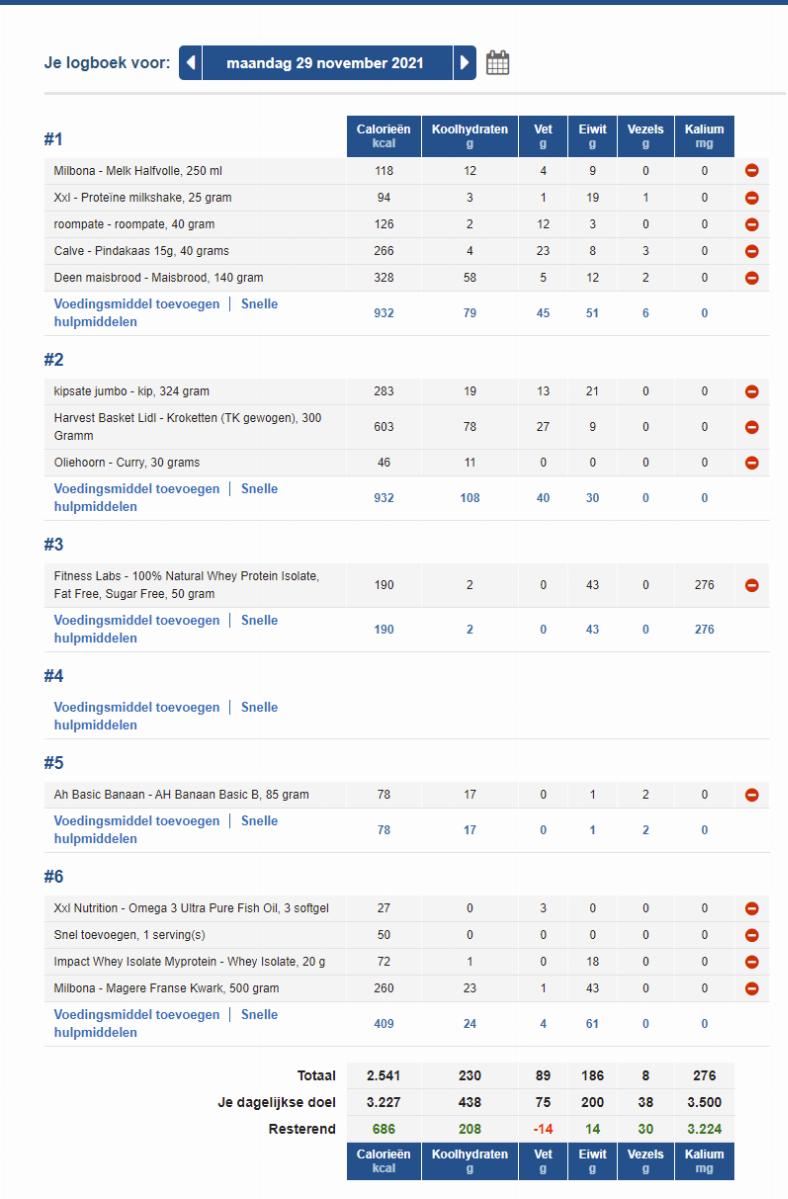This screenshot has height=1199, width=788.
Task: Delete the Oliehoorn Curry entry
Action: click(x=752, y=463)
